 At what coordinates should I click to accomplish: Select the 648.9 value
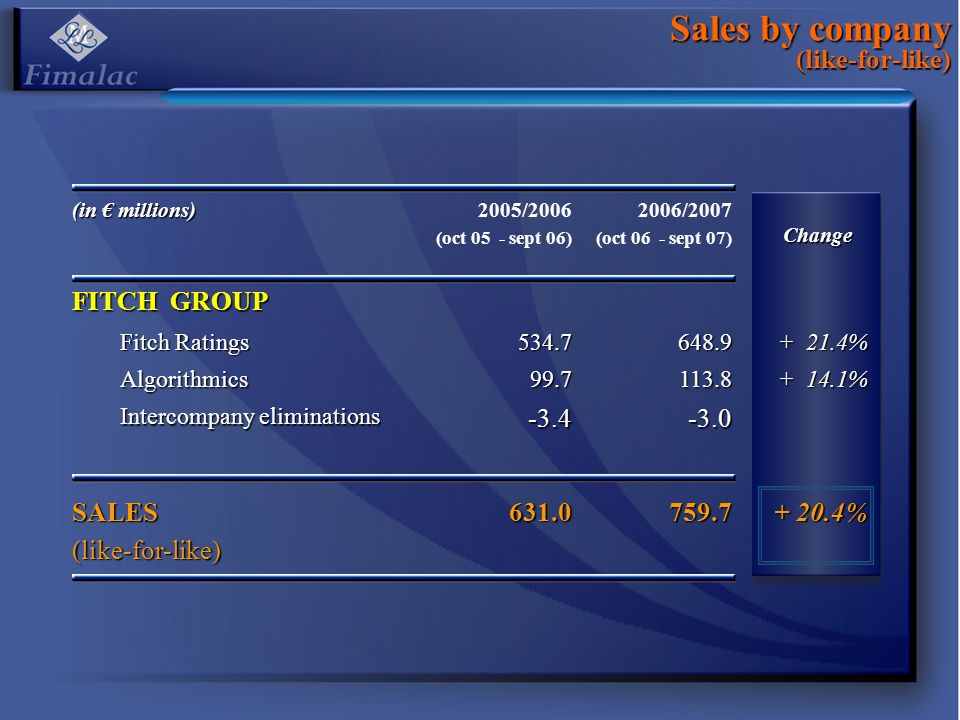click(x=705, y=342)
